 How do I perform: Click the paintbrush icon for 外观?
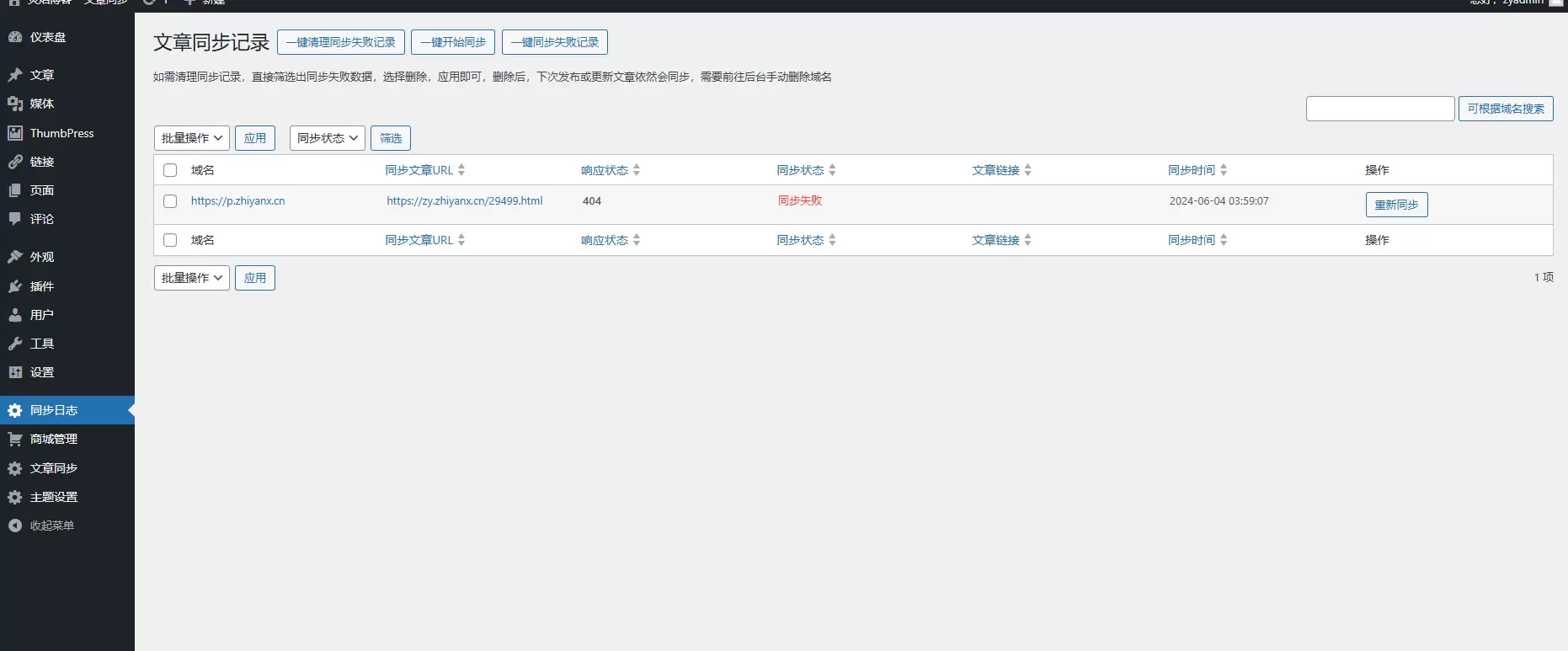pyautogui.click(x=15, y=257)
